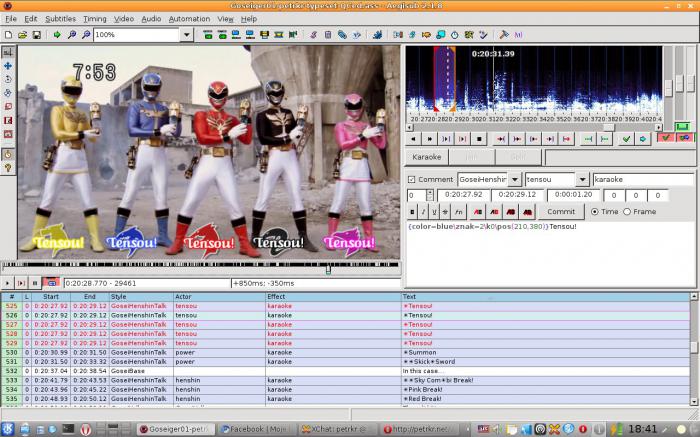Pick primary color AB button
Viewport: 700px width, 437px height.
(478, 212)
